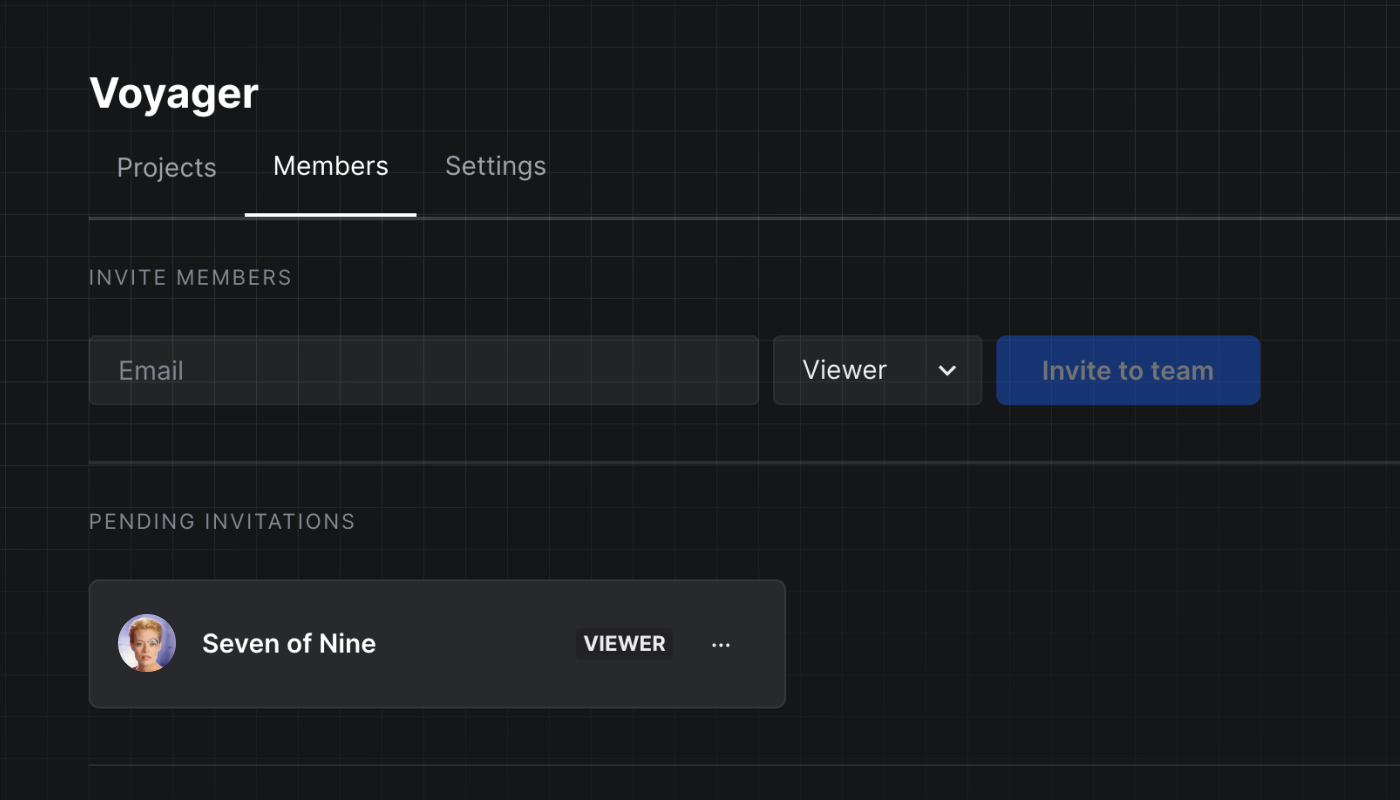The width and height of the screenshot is (1400, 800).
Task: Click the VIEWER role badge
Action: coord(624,644)
